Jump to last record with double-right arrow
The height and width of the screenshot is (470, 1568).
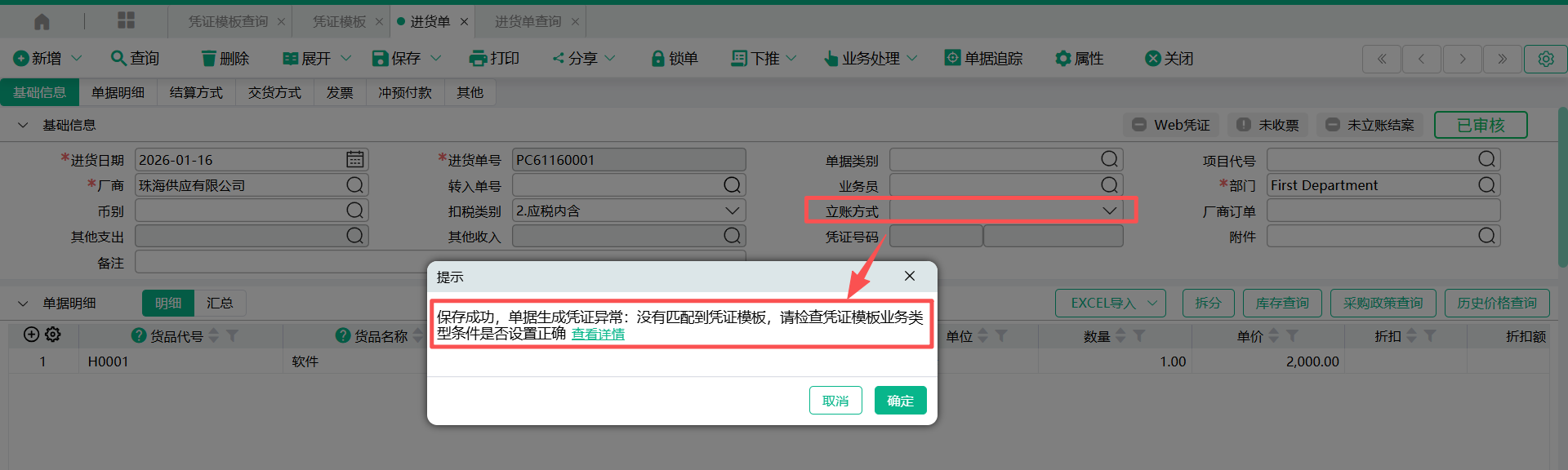[x=1502, y=59]
